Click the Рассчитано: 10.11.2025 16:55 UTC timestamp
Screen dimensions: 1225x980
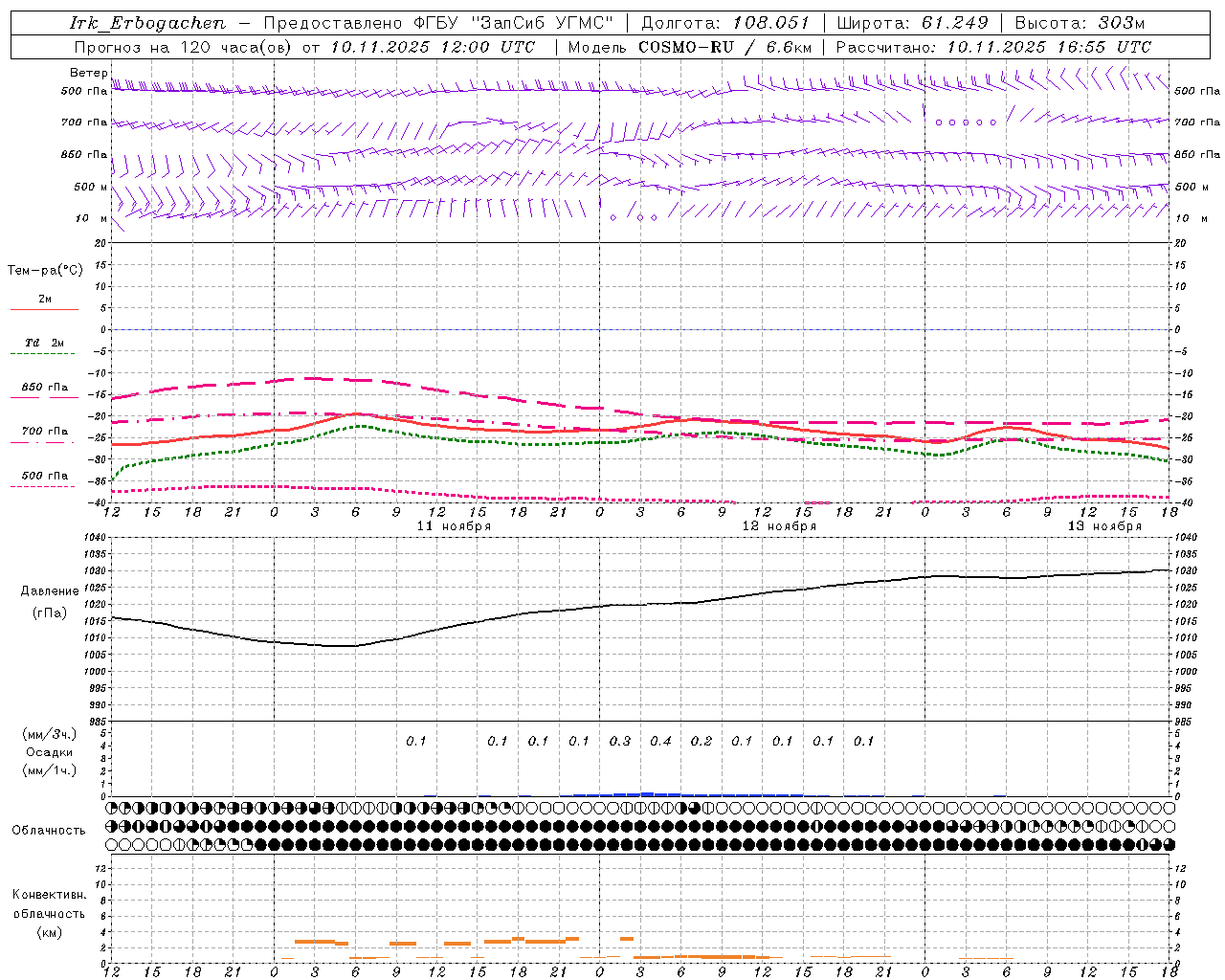point(993,47)
